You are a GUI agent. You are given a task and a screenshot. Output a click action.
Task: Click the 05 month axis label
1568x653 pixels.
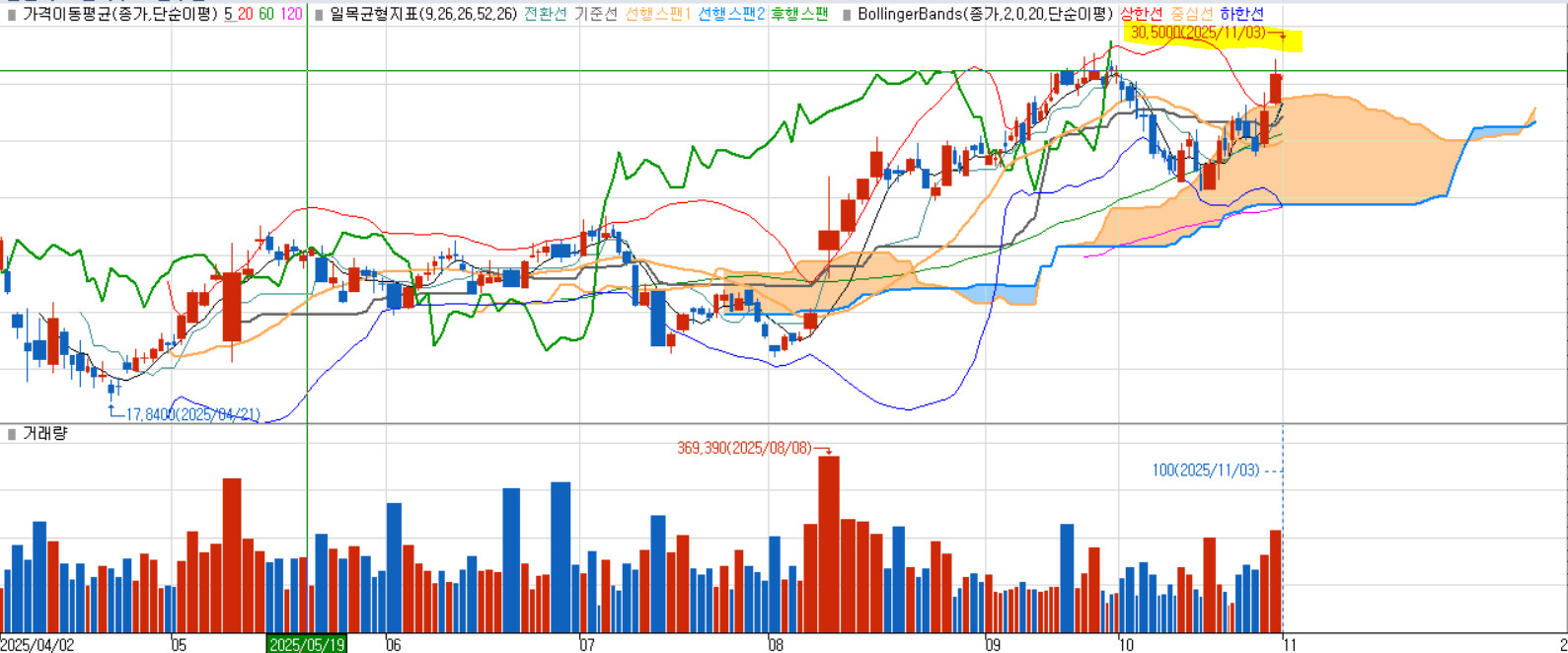179,645
